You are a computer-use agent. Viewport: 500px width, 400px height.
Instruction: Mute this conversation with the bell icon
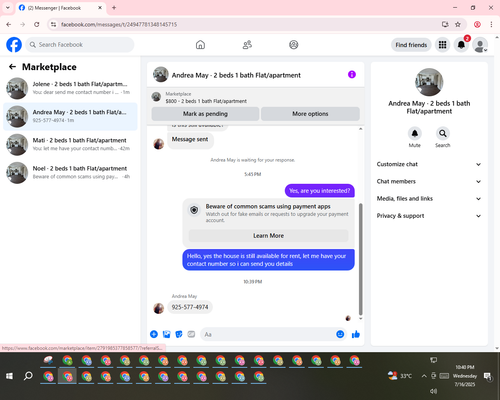coord(415,134)
